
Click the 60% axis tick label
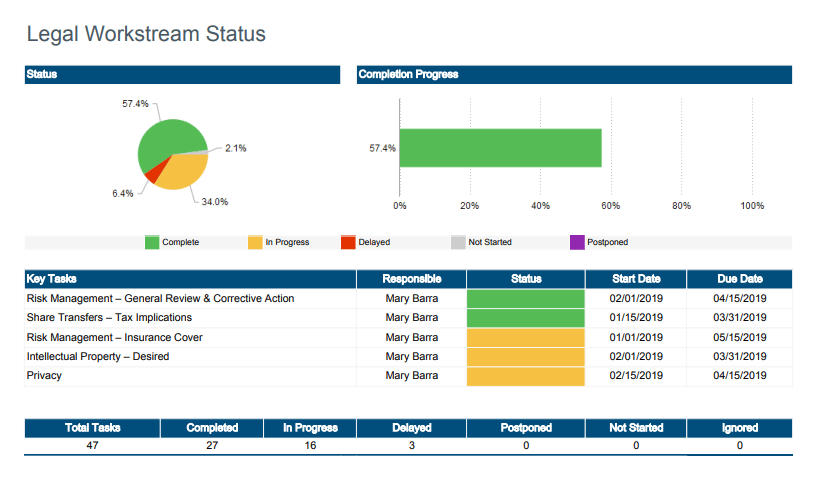[610, 206]
